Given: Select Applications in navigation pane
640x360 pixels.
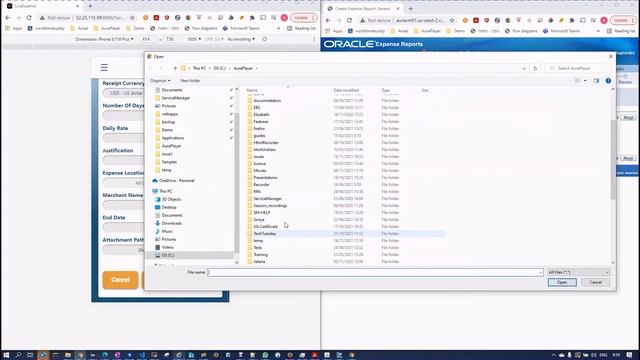Looking at the screenshot, I should pos(173,138).
